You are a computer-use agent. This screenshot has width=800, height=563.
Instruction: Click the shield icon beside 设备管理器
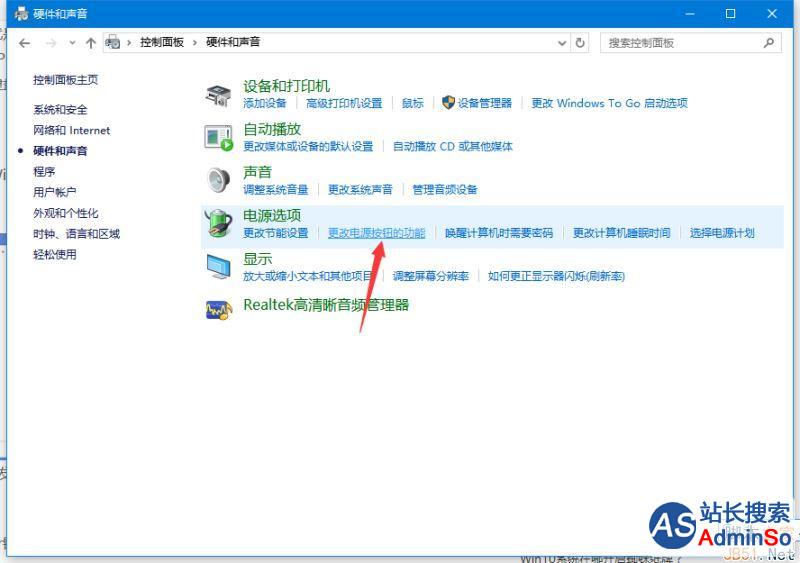pos(448,103)
